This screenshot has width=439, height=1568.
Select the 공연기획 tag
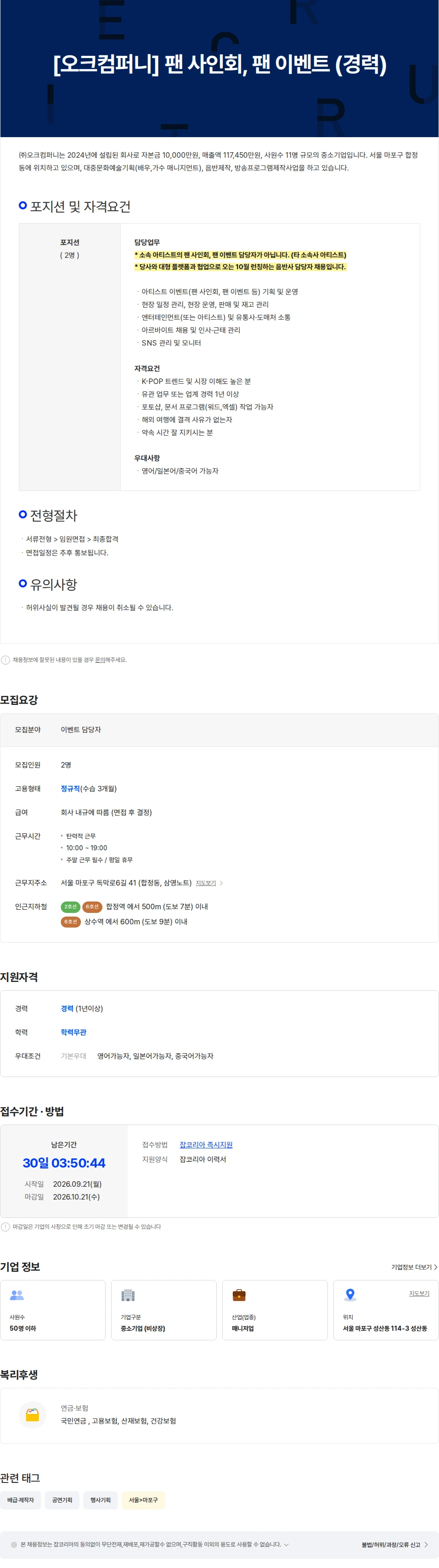[62, 1500]
